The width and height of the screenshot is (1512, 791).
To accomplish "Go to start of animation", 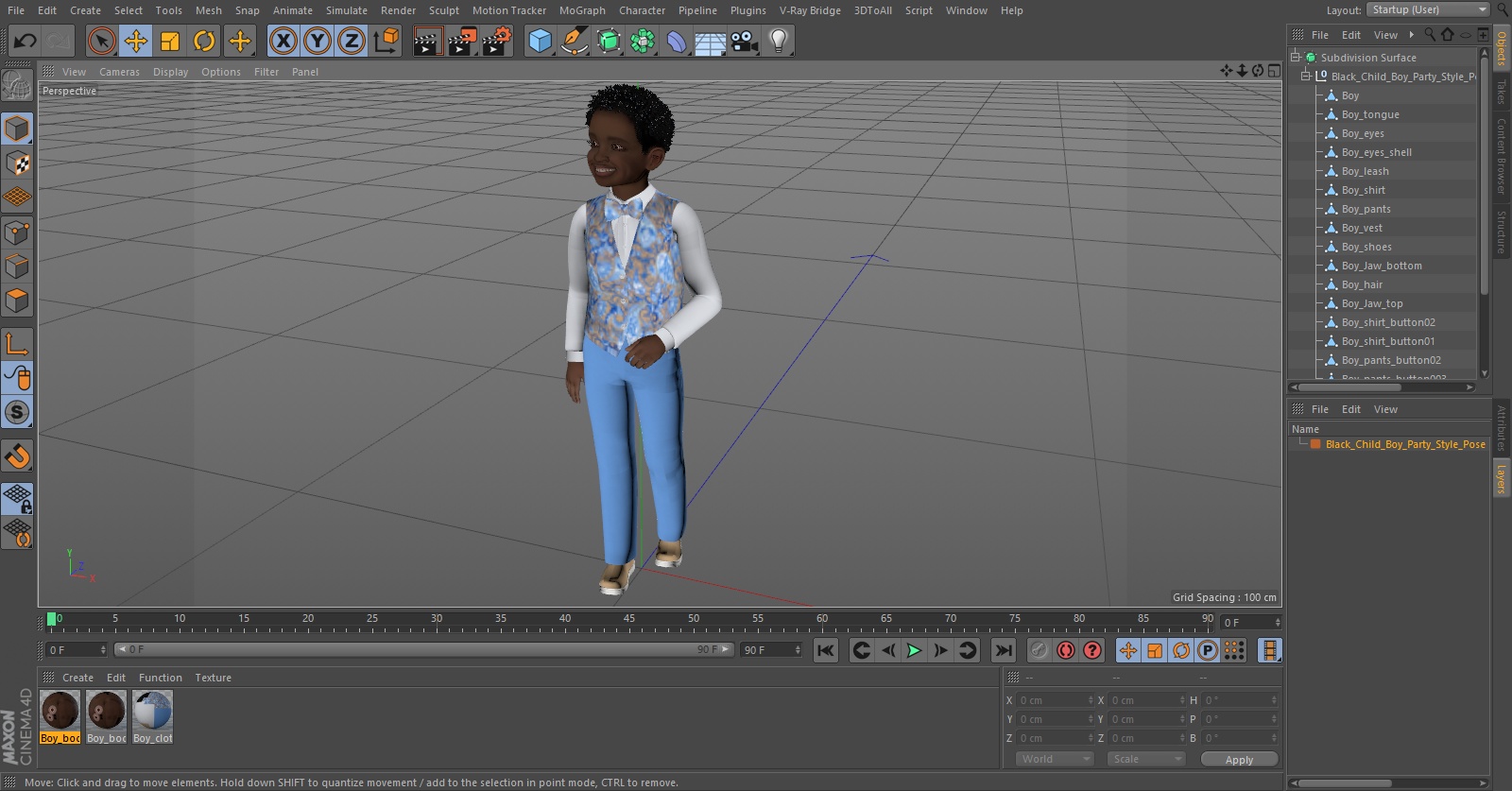I will pyautogui.click(x=826, y=650).
